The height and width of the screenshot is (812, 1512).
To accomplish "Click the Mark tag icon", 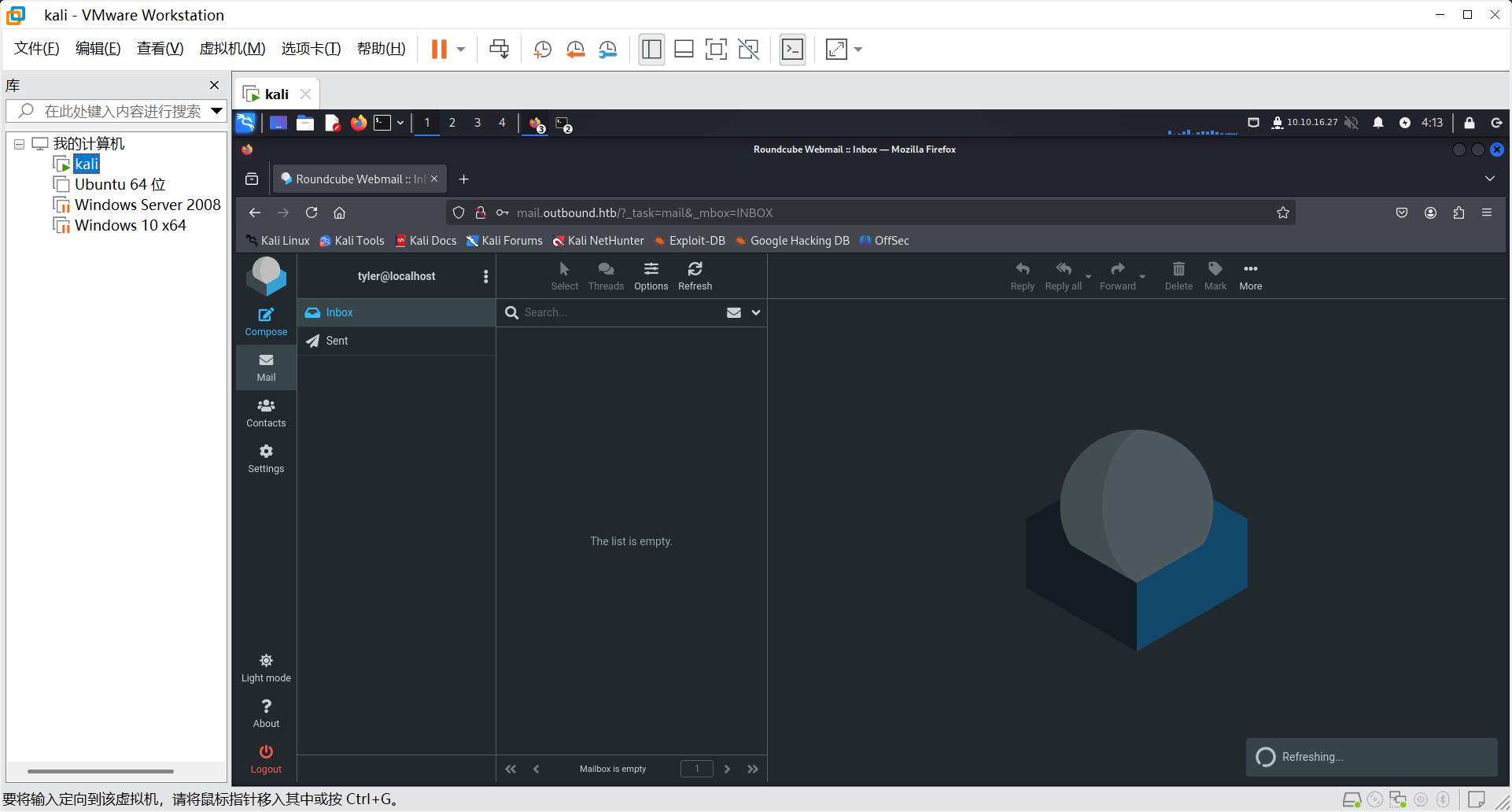I will 1215,276.
